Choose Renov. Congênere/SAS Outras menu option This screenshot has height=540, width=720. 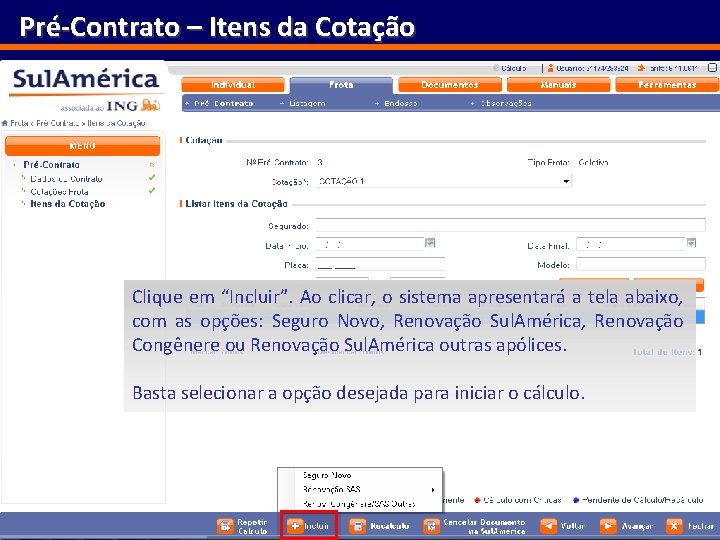(x=359, y=504)
